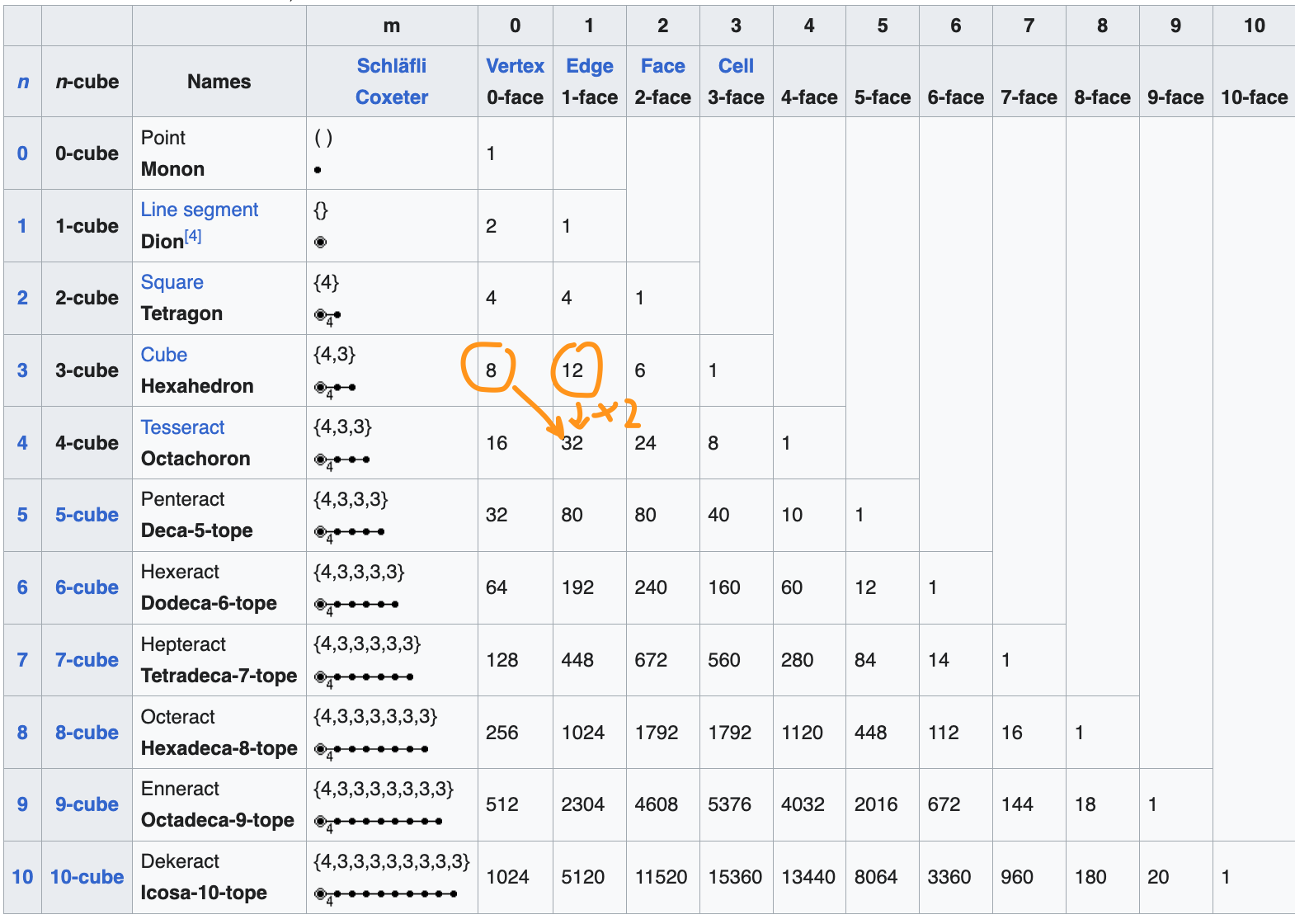Open the Coxeter link in header
Viewport: 1295px width, 924px height.
(x=391, y=97)
